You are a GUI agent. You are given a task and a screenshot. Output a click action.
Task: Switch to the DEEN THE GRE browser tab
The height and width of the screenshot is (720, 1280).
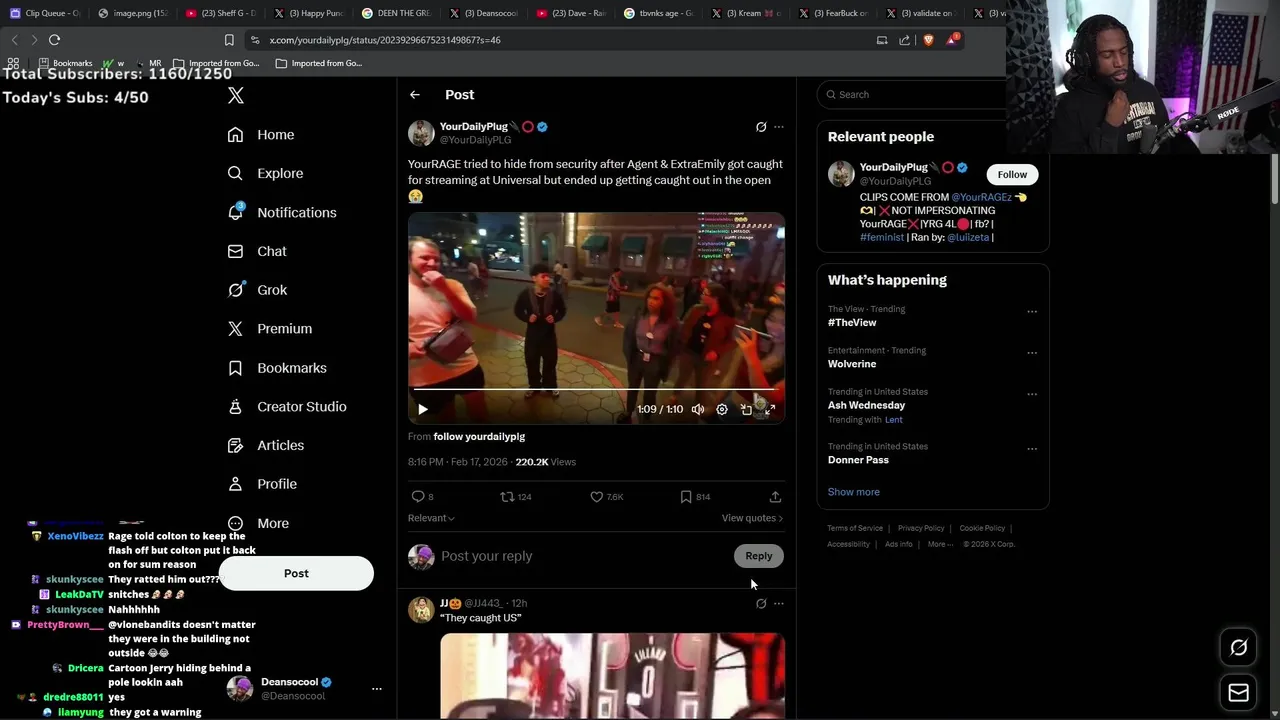[x=396, y=13]
